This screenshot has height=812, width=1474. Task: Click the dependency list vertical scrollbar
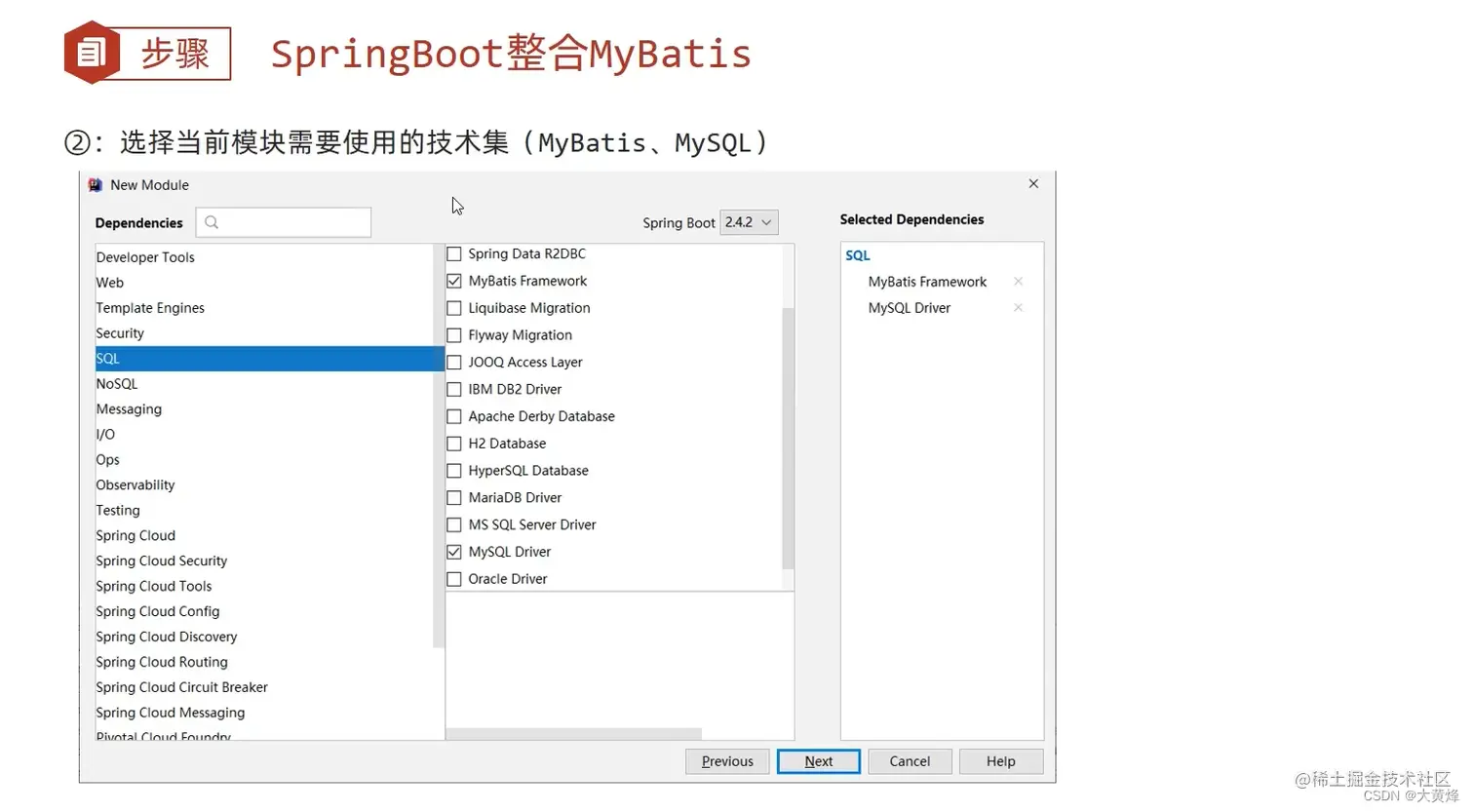tap(788, 439)
